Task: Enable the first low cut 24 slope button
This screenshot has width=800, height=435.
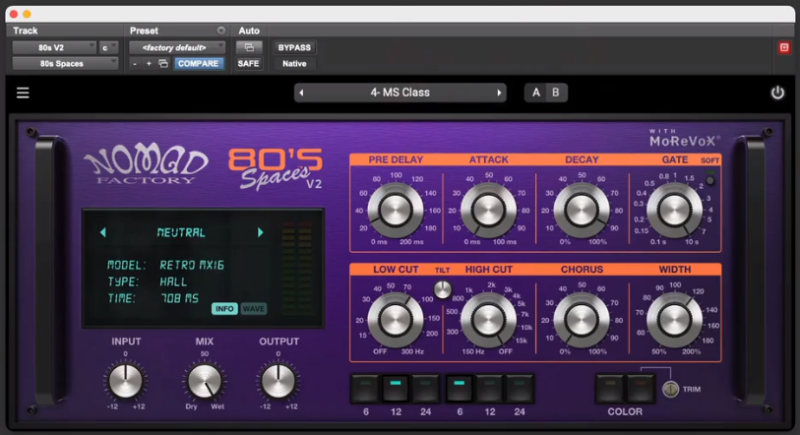Action: point(427,387)
